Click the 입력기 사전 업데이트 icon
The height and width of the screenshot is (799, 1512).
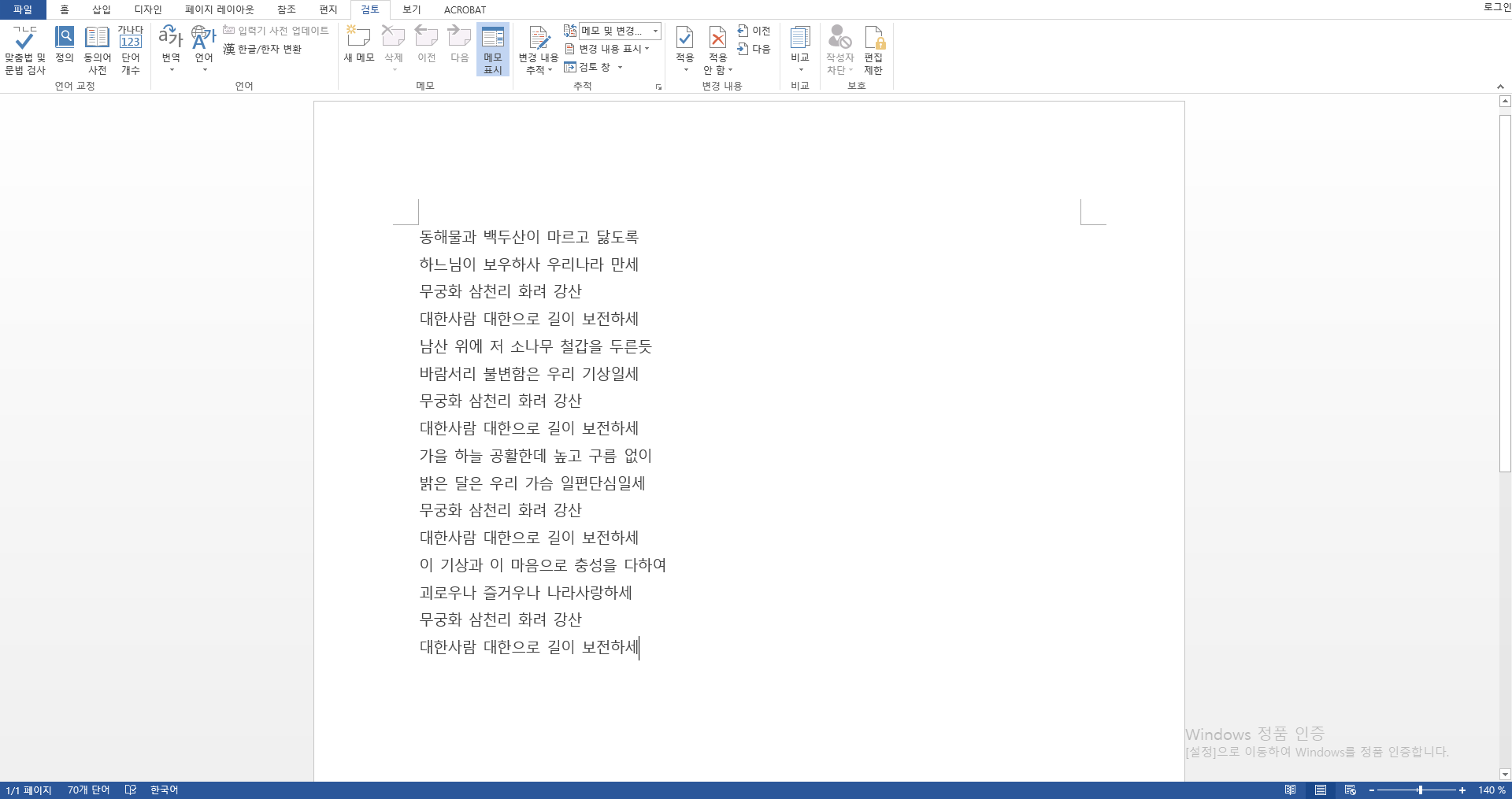coord(229,30)
